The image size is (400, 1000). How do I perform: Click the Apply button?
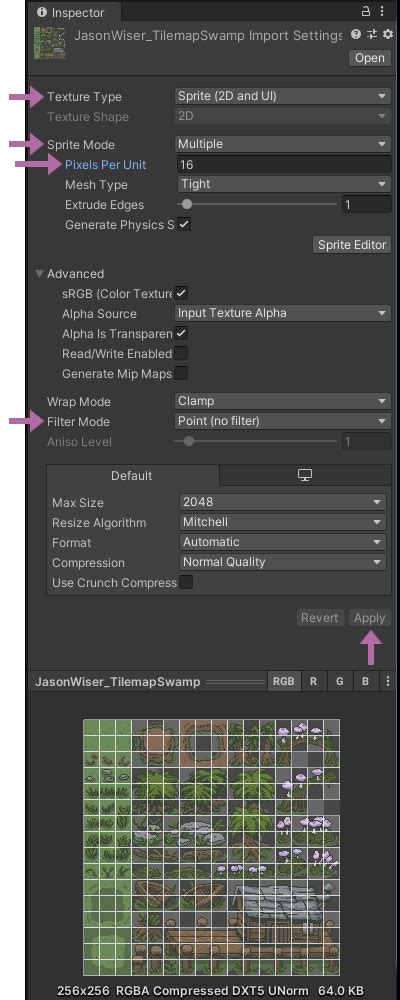point(369,618)
